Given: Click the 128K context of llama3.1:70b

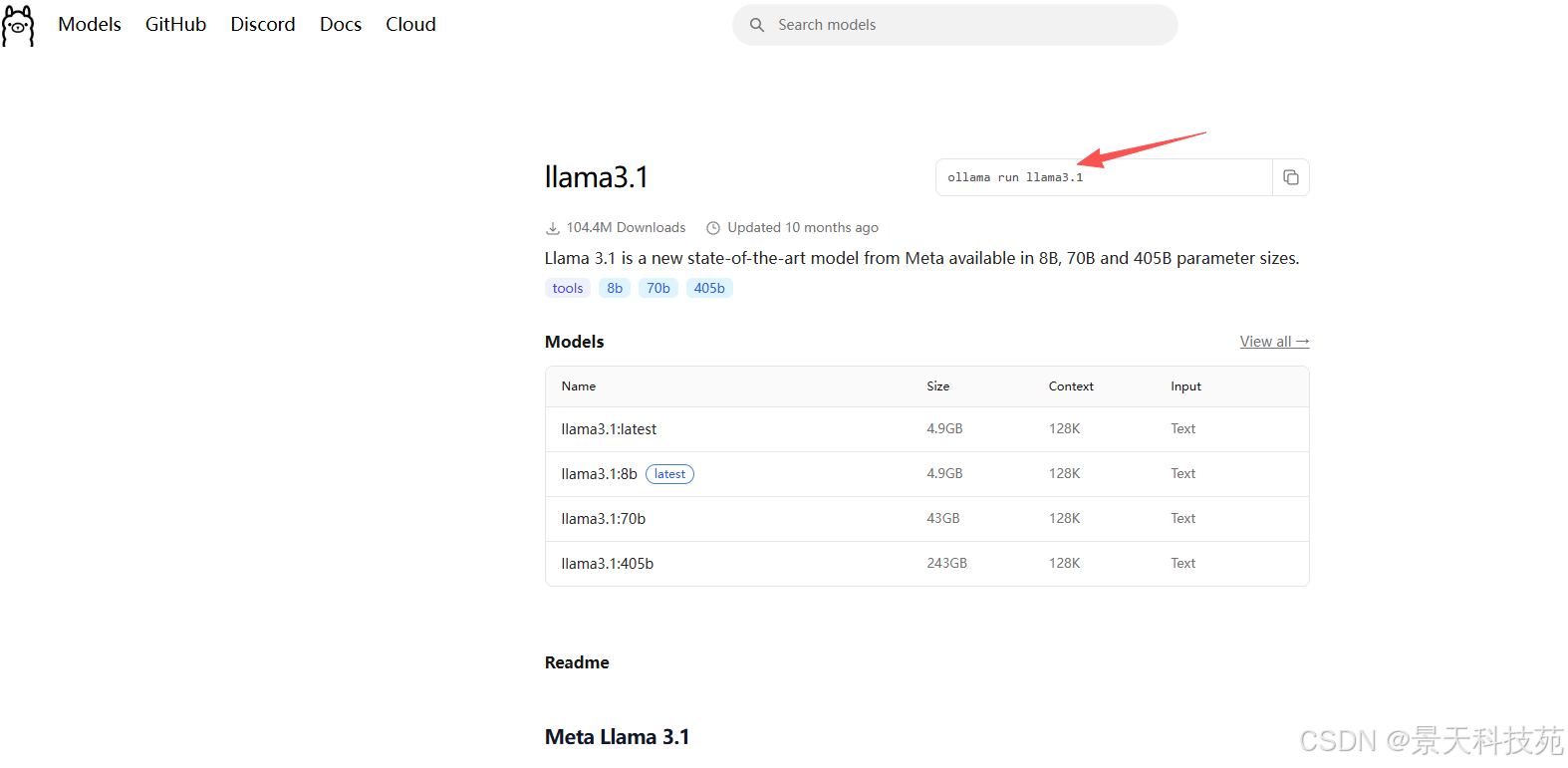Looking at the screenshot, I should [1064, 519].
